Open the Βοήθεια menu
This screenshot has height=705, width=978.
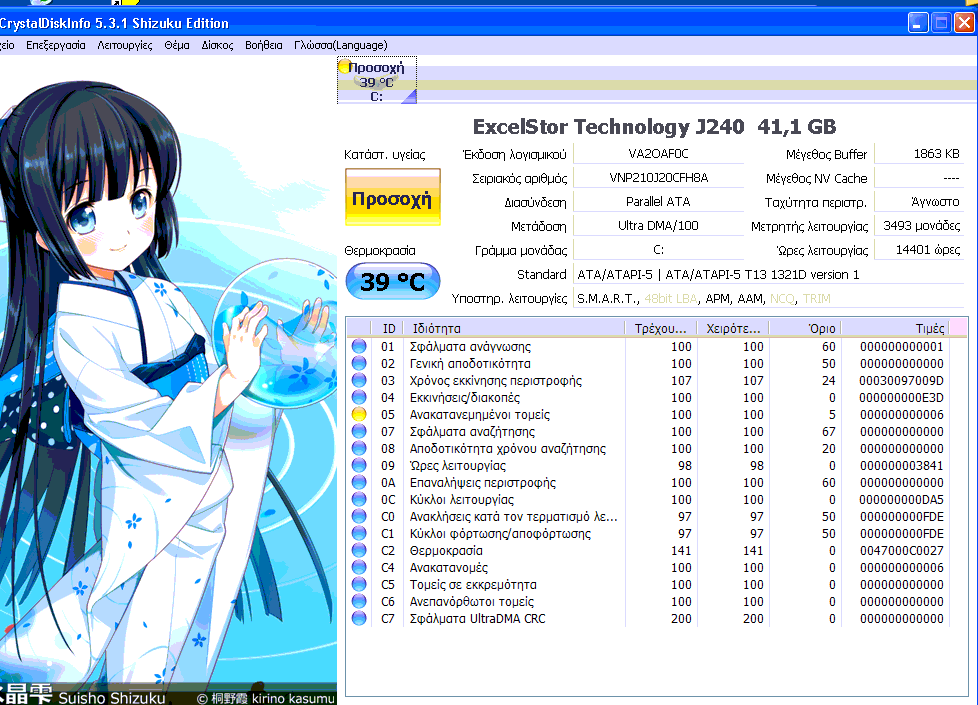tap(263, 45)
